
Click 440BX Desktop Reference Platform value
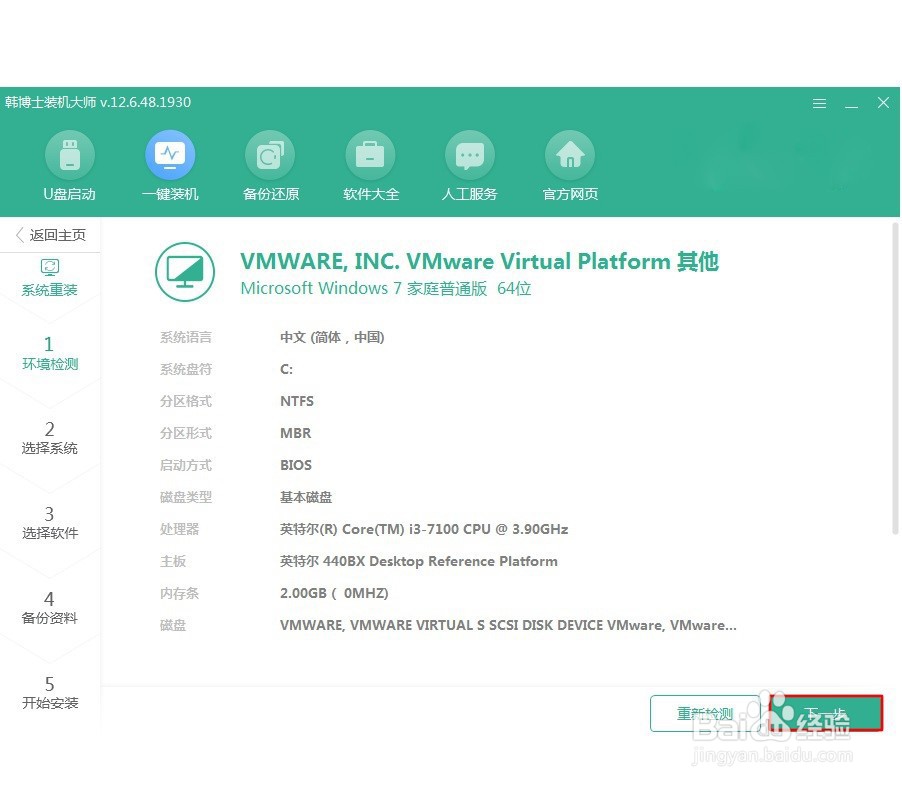point(419,561)
